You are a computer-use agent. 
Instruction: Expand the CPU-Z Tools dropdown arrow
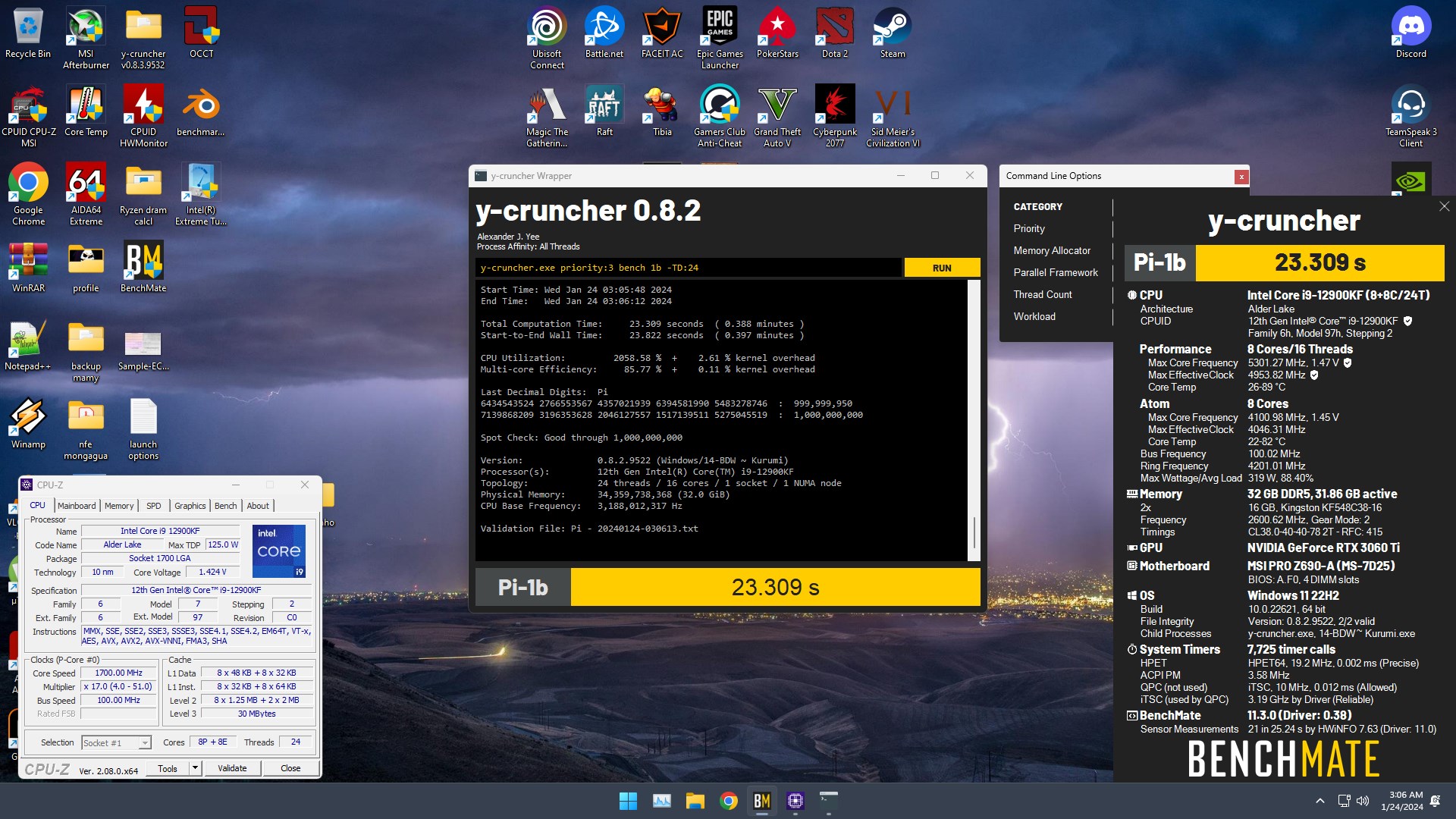coord(195,768)
